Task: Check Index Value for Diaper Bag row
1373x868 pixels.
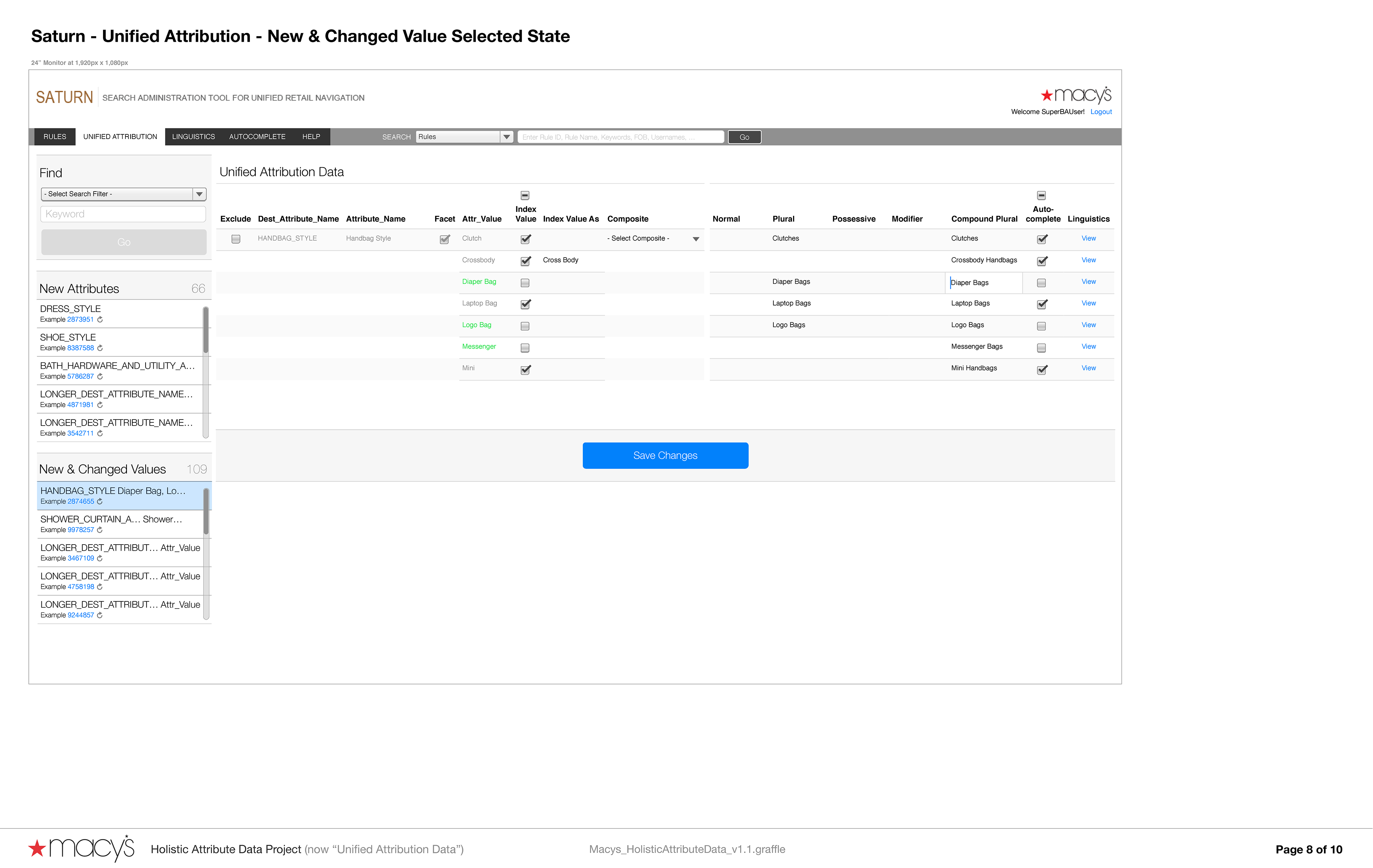Action: click(525, 283)
